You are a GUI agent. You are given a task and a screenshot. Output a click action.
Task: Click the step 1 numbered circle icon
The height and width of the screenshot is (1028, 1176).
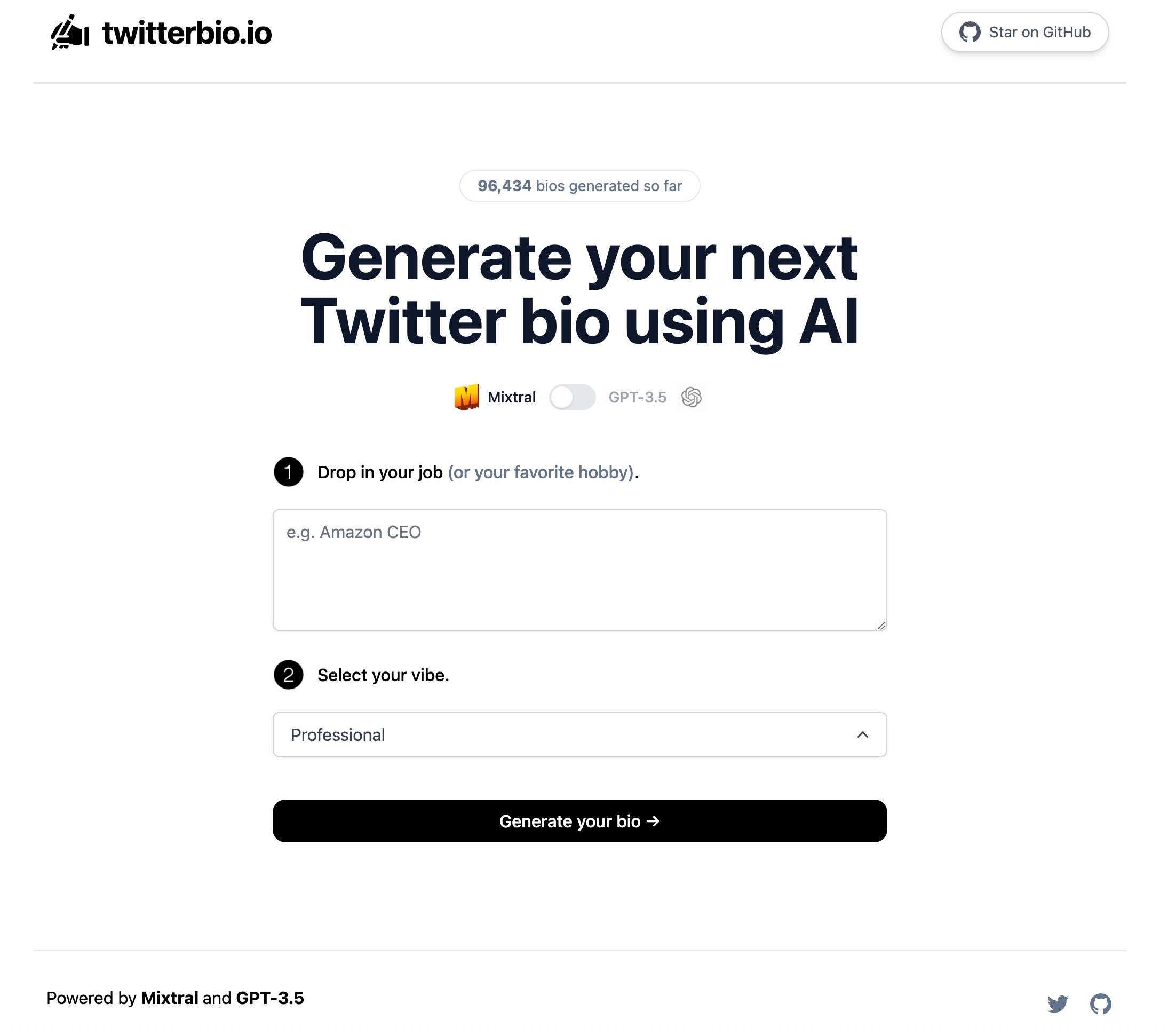[289, 472]
